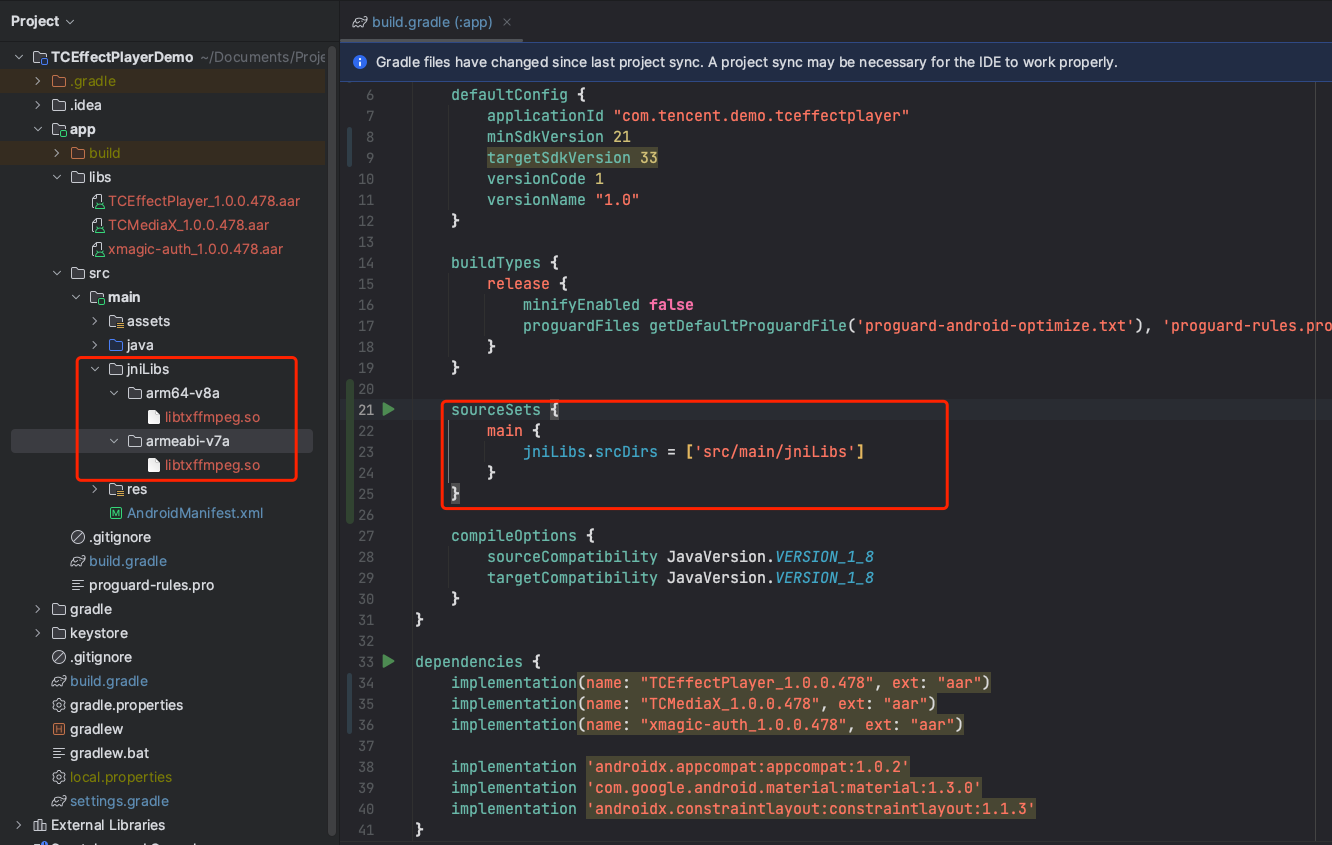Expand the External Libraries node
The height and width of the screenshot is (845, 1332).
point(19,825)
